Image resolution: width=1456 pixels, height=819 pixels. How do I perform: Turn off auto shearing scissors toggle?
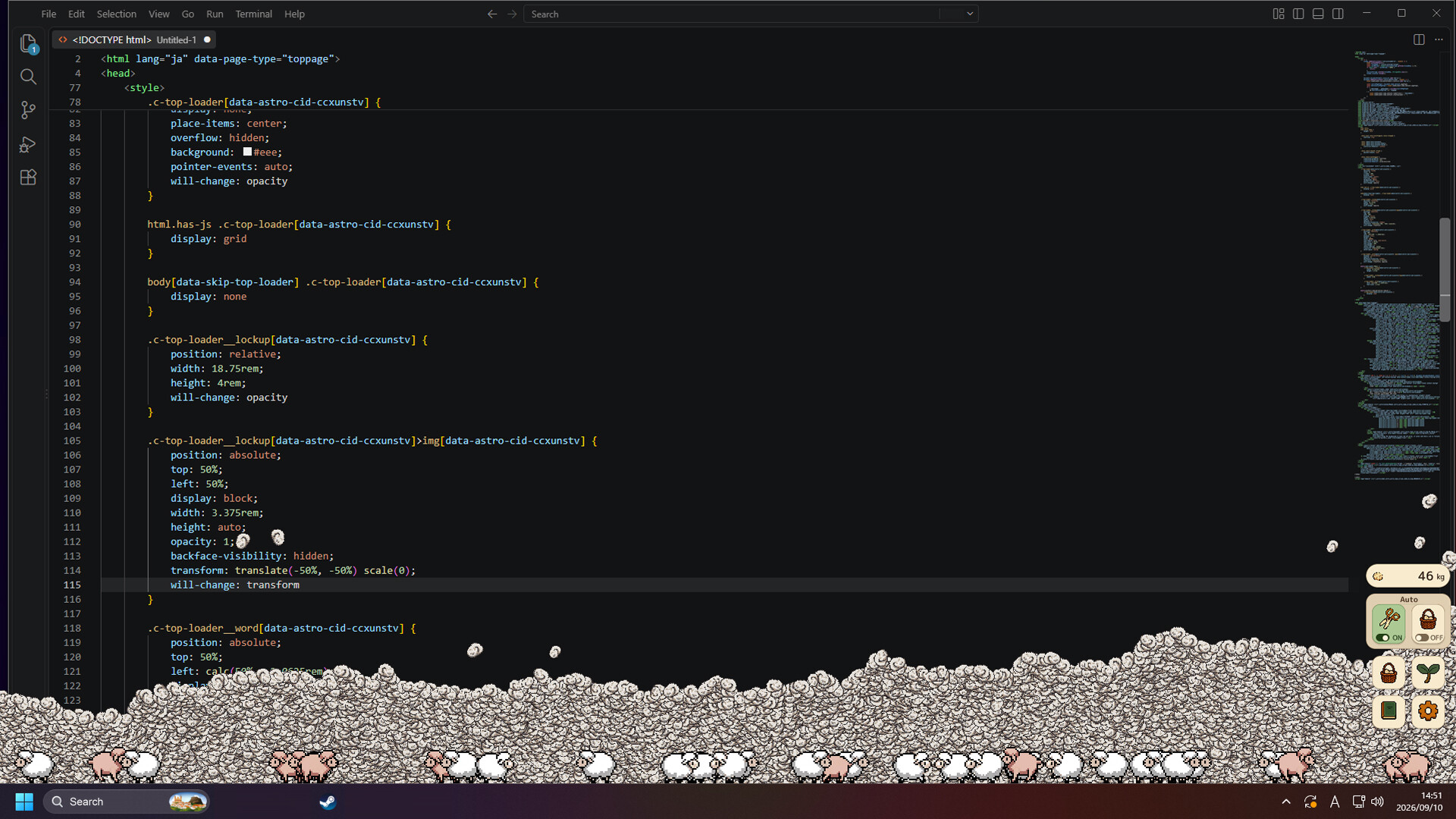pos(1389,624)
